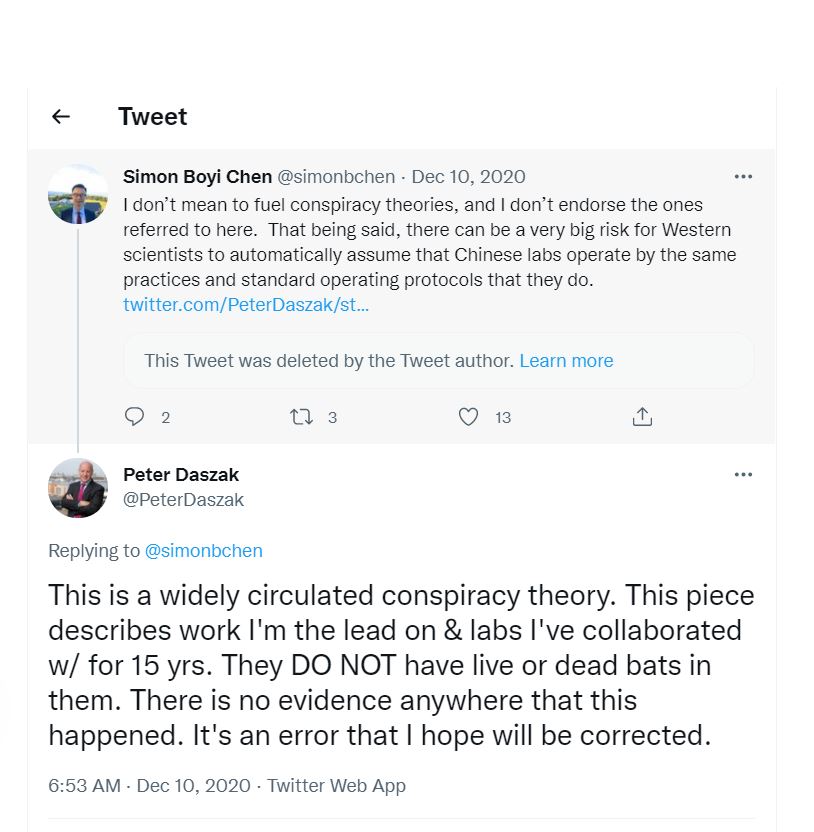
Task: Click the Learn more link
Action: click(x=566, y=360)
